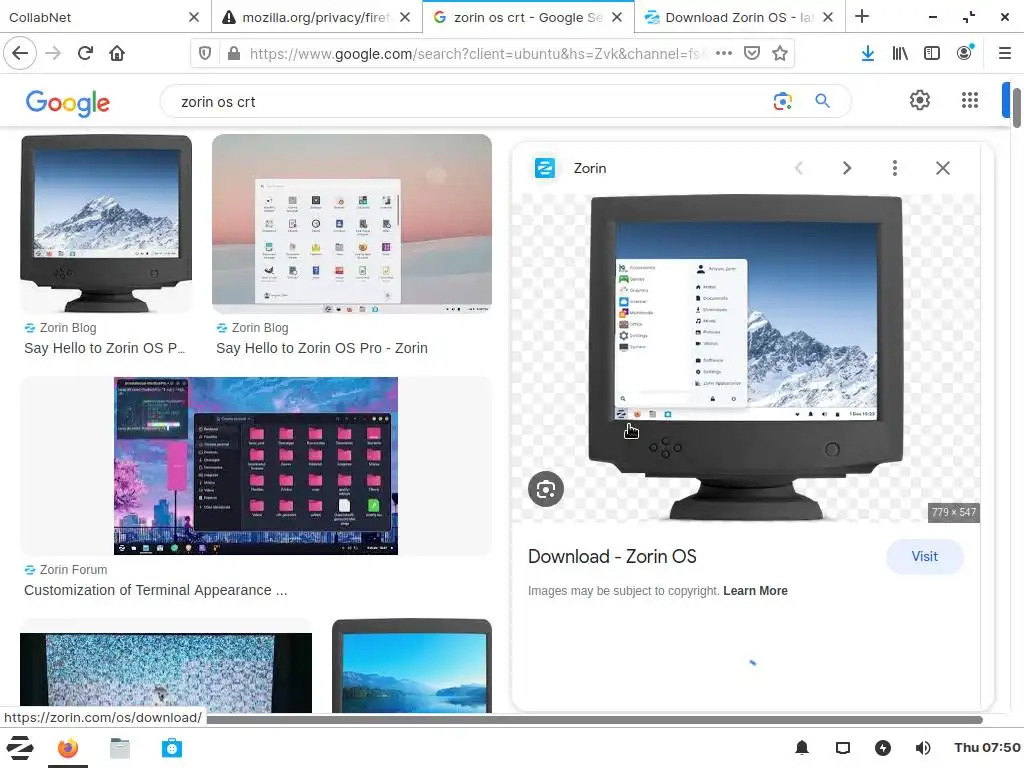The height and width of the screenshot is (768, 1024).
Task: Open the Firefox home page
Action: (117, 53)
